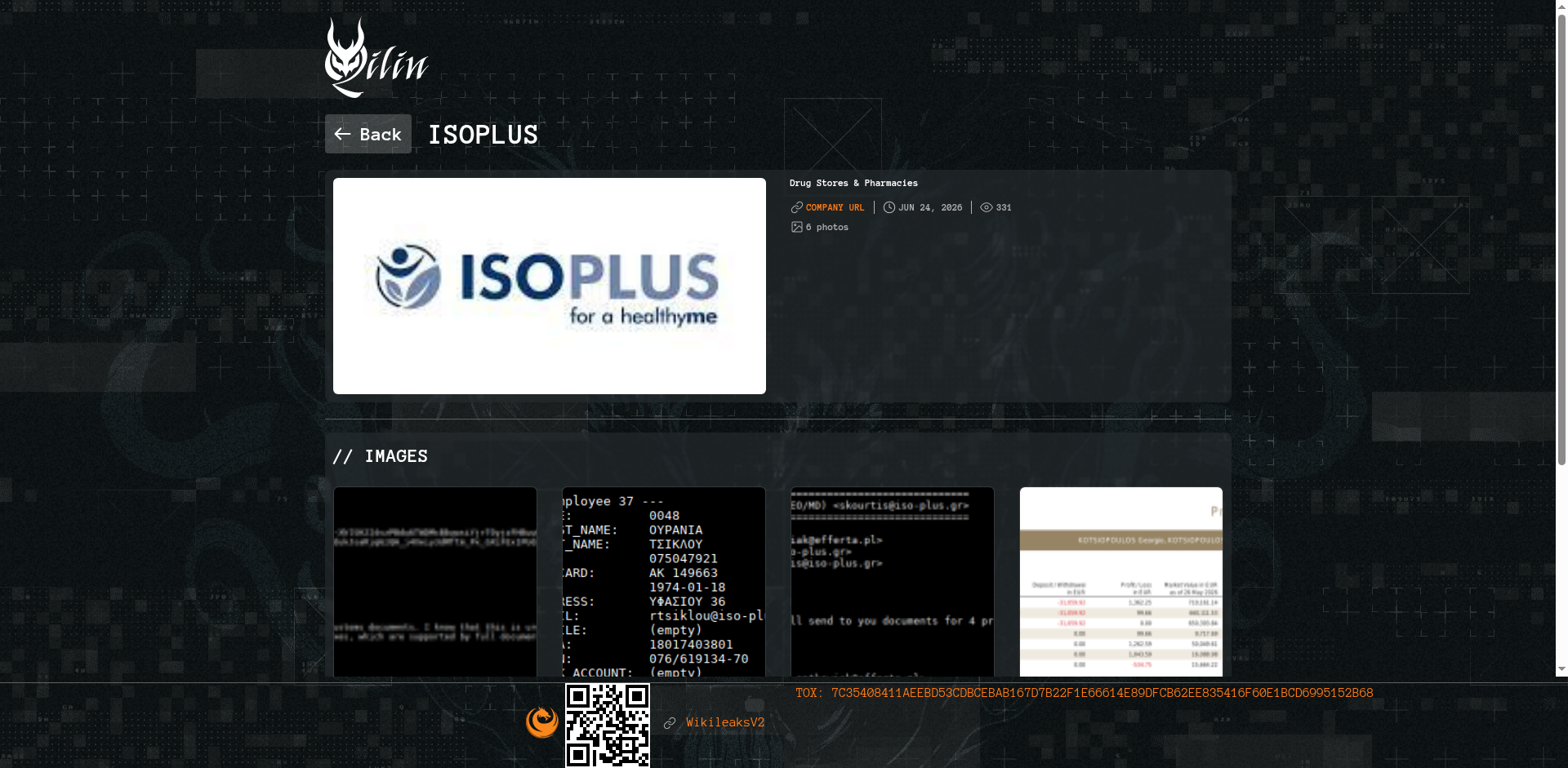Click the Qilin dragon logo
The image size is (1568, 768).
tap(376, 58)
